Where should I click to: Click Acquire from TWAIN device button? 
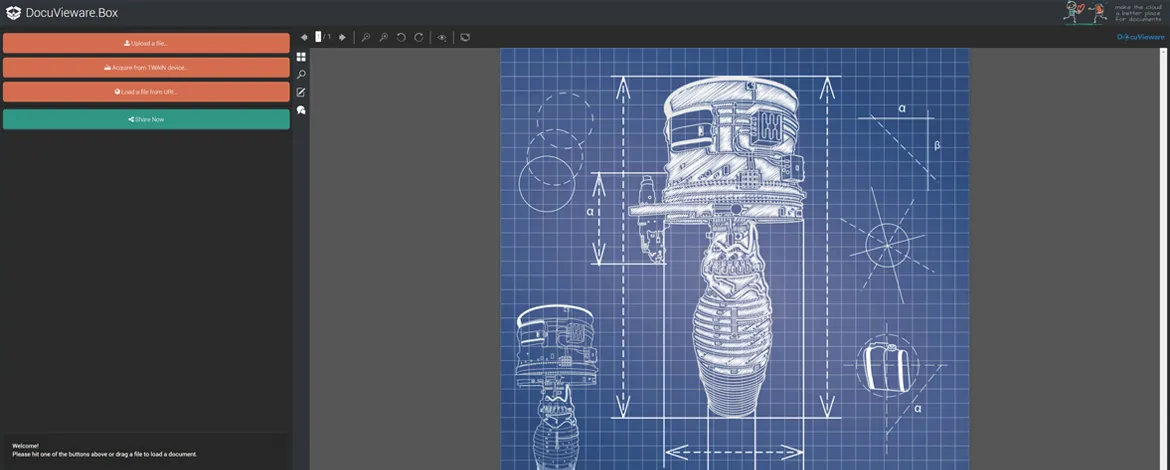pos(146,67)
